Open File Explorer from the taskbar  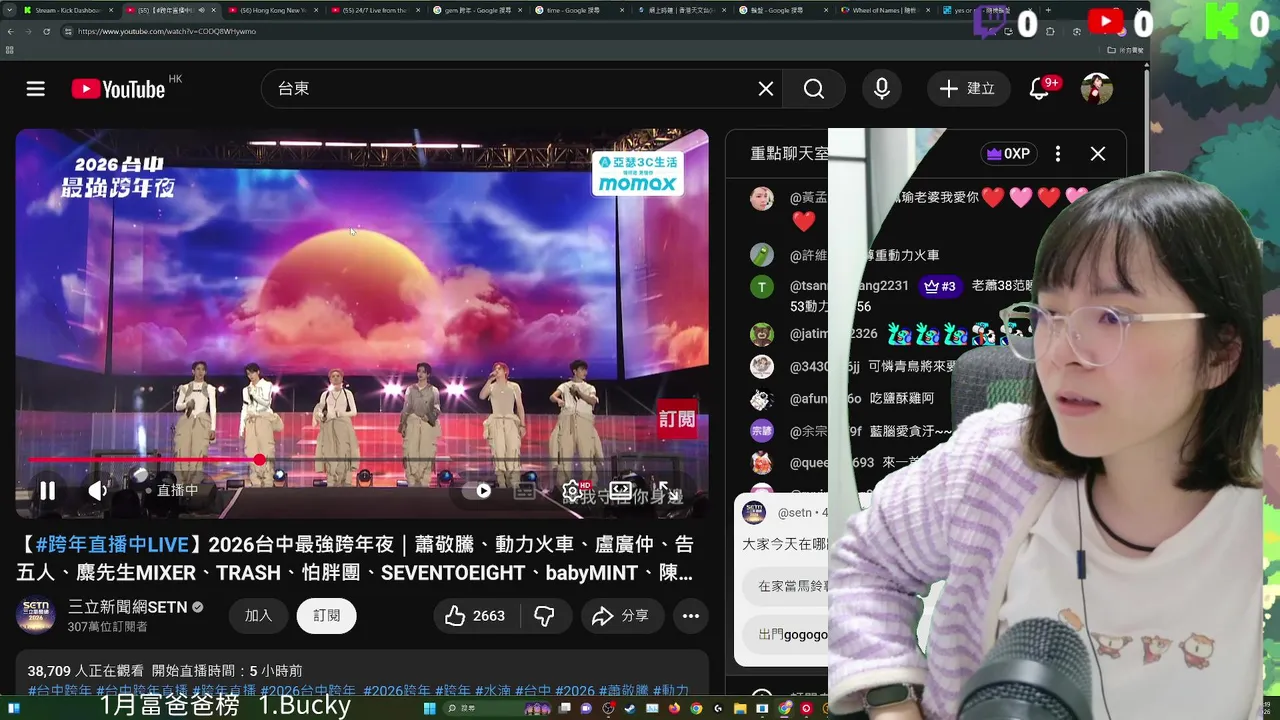pos(740,709)
